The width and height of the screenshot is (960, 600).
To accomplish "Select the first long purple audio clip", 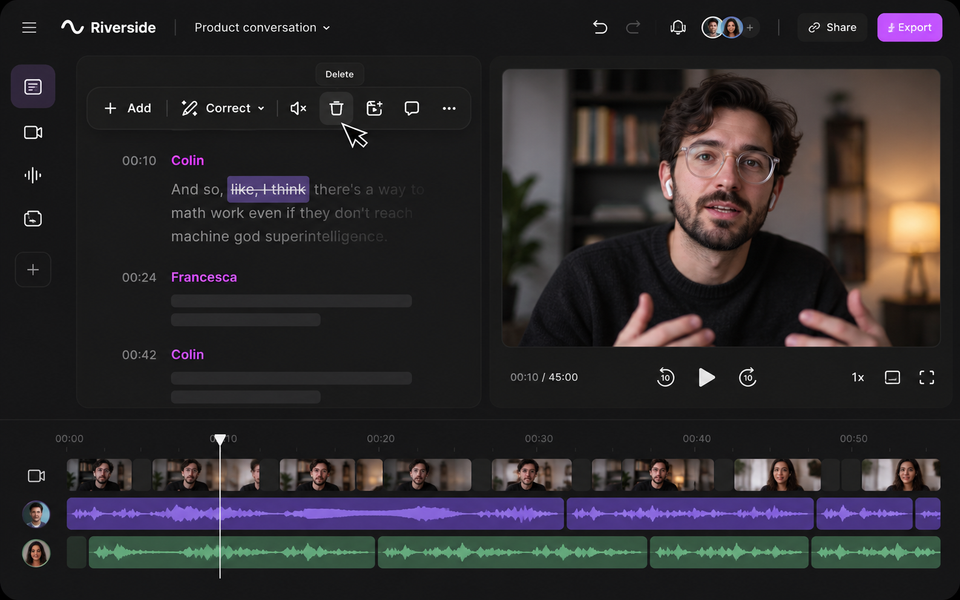I will point(315,514).
